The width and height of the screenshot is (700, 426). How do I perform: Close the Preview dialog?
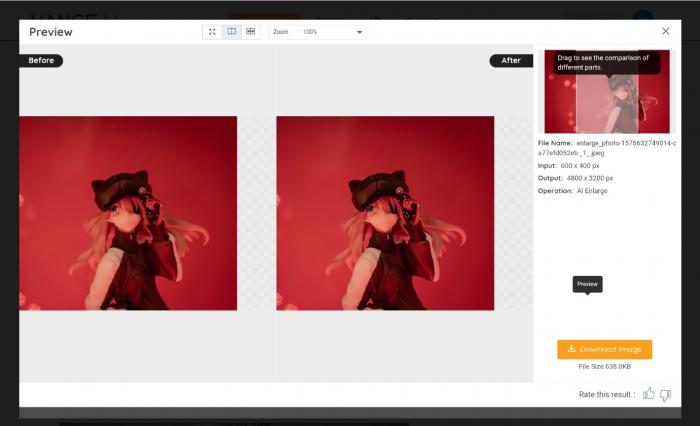pos(665,31)
